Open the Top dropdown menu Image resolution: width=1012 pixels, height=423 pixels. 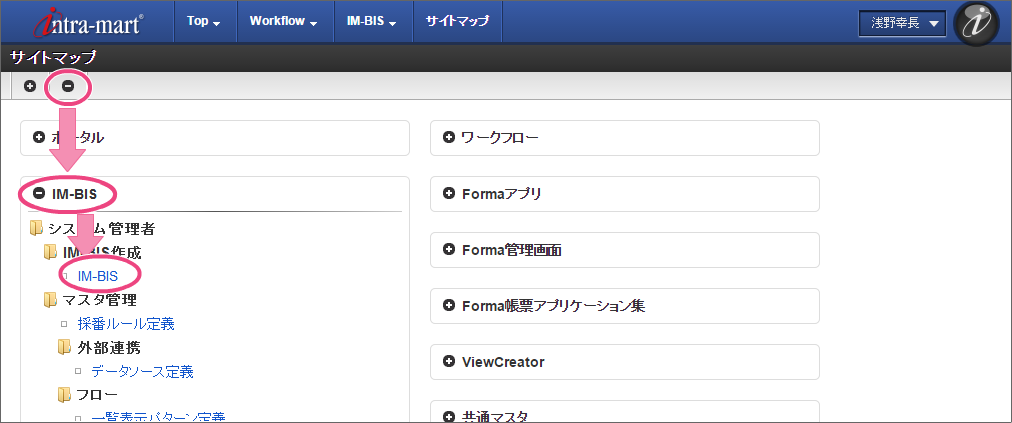pos(204,21)
